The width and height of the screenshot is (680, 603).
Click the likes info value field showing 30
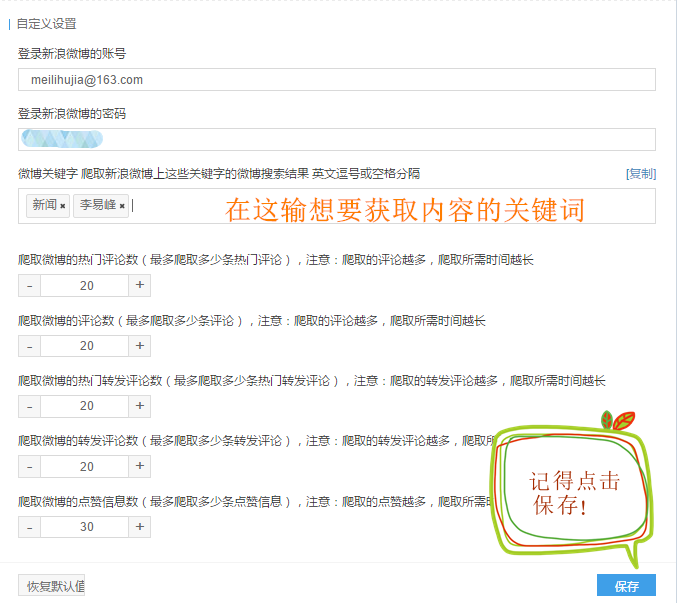[x=86, y=526]
